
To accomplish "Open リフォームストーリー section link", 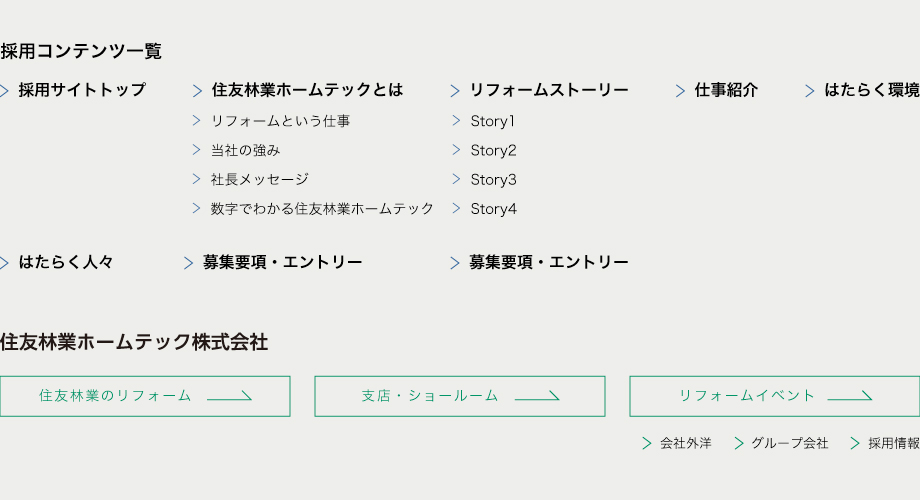I will click(x=549, y=90).
